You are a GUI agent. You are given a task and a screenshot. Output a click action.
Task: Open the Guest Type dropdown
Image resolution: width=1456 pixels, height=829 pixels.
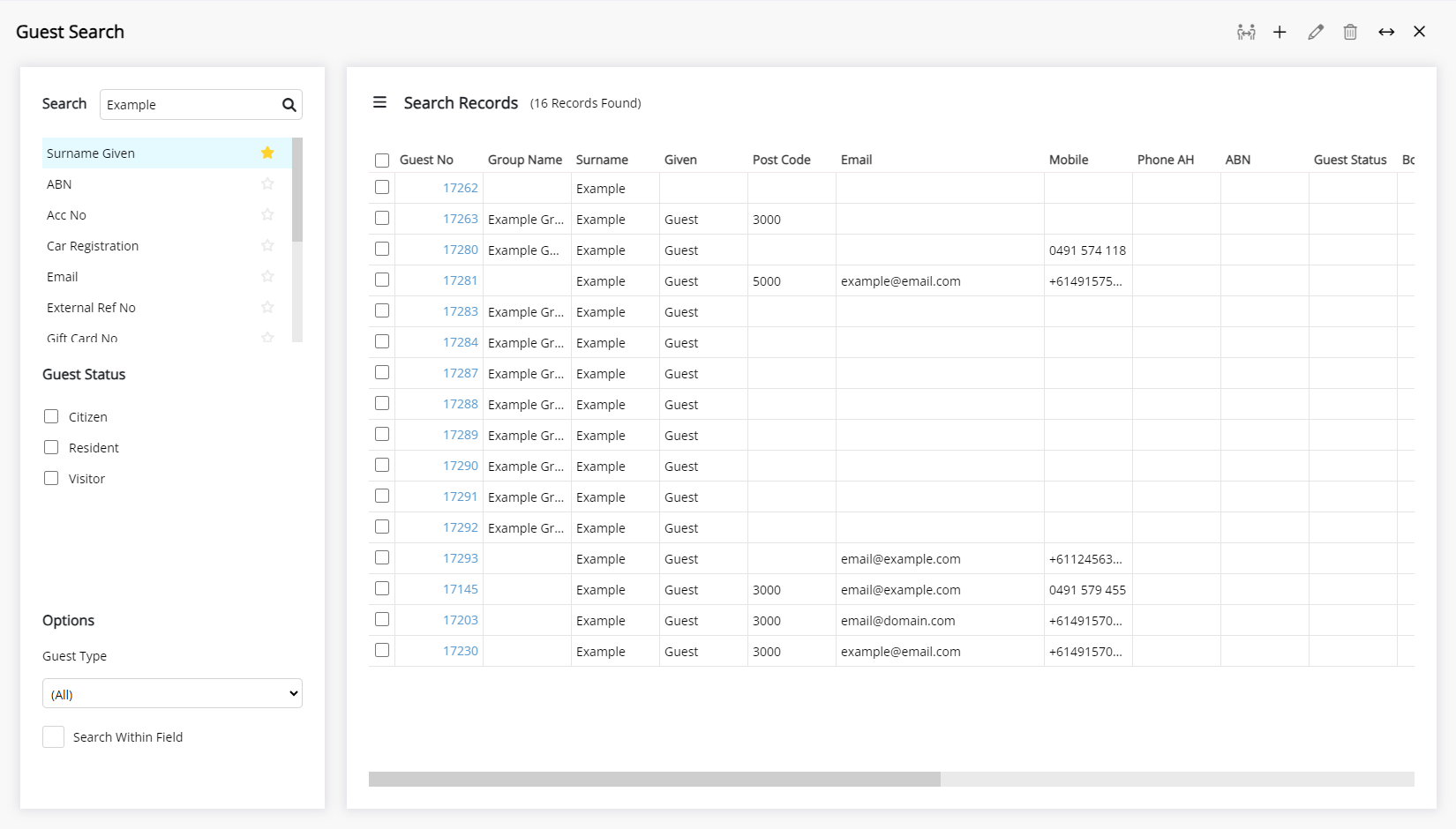(172, 693)
